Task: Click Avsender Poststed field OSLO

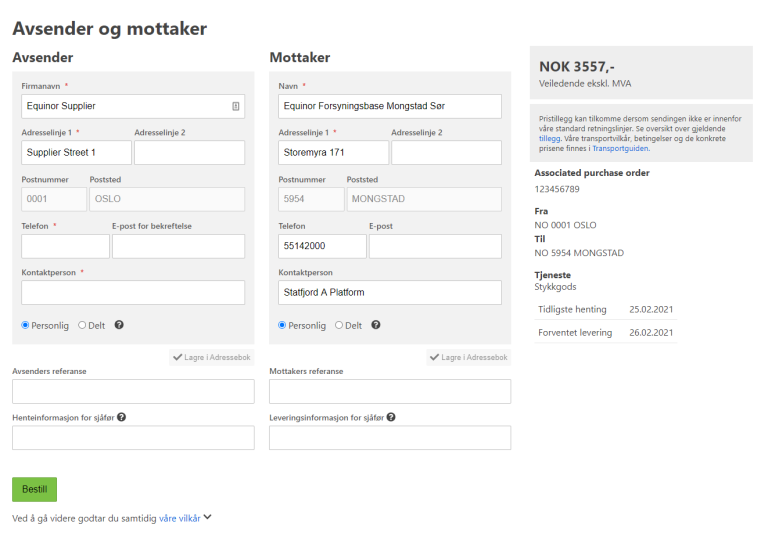Action: 167,199
